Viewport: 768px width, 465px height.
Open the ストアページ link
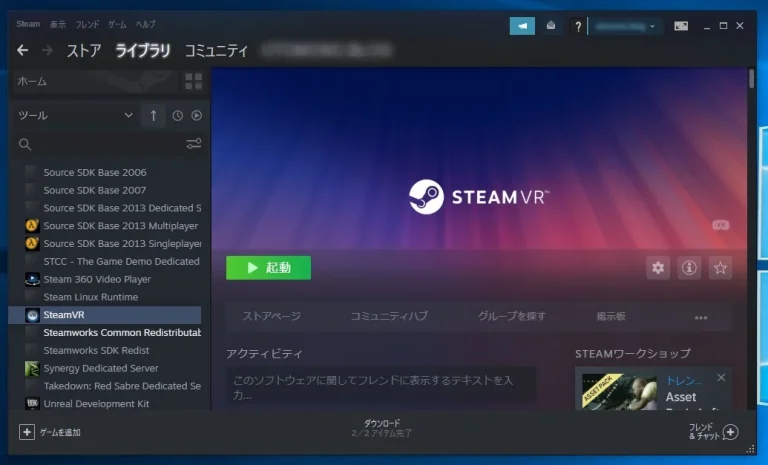click(271, 317)
